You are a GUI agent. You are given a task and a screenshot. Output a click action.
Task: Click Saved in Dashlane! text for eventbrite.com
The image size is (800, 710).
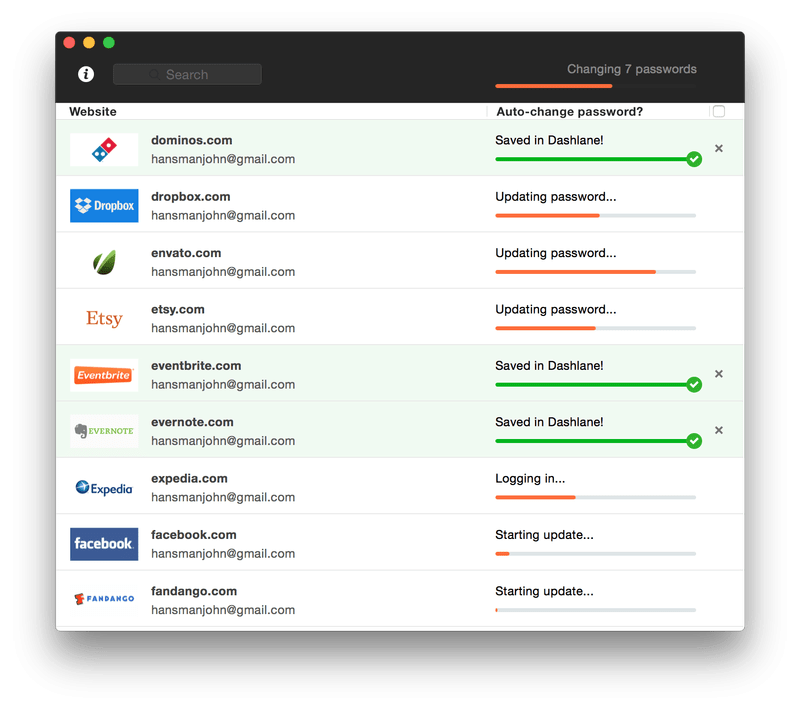click(549, 365)
